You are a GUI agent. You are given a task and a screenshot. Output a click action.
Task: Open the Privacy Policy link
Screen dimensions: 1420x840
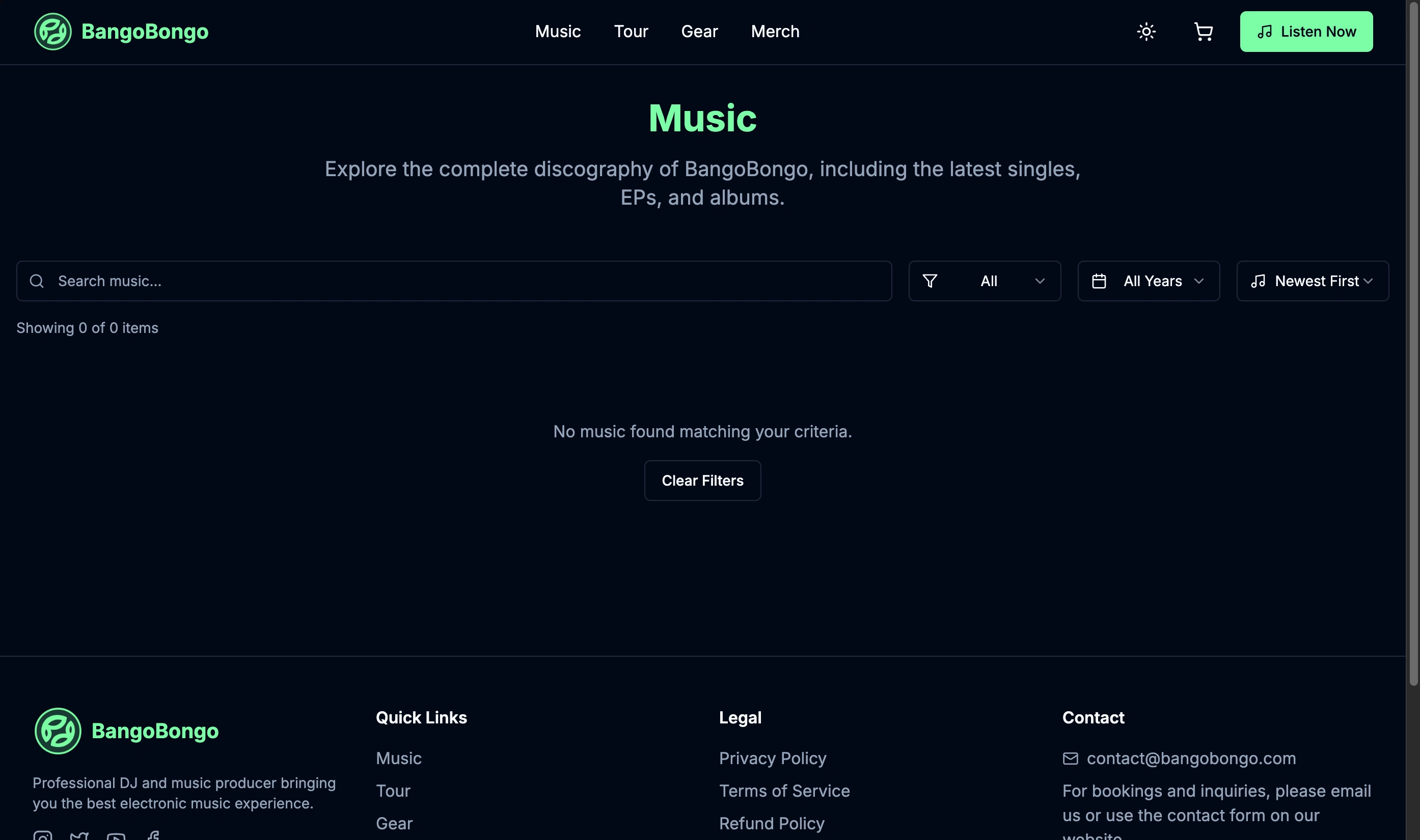(772, 759)
